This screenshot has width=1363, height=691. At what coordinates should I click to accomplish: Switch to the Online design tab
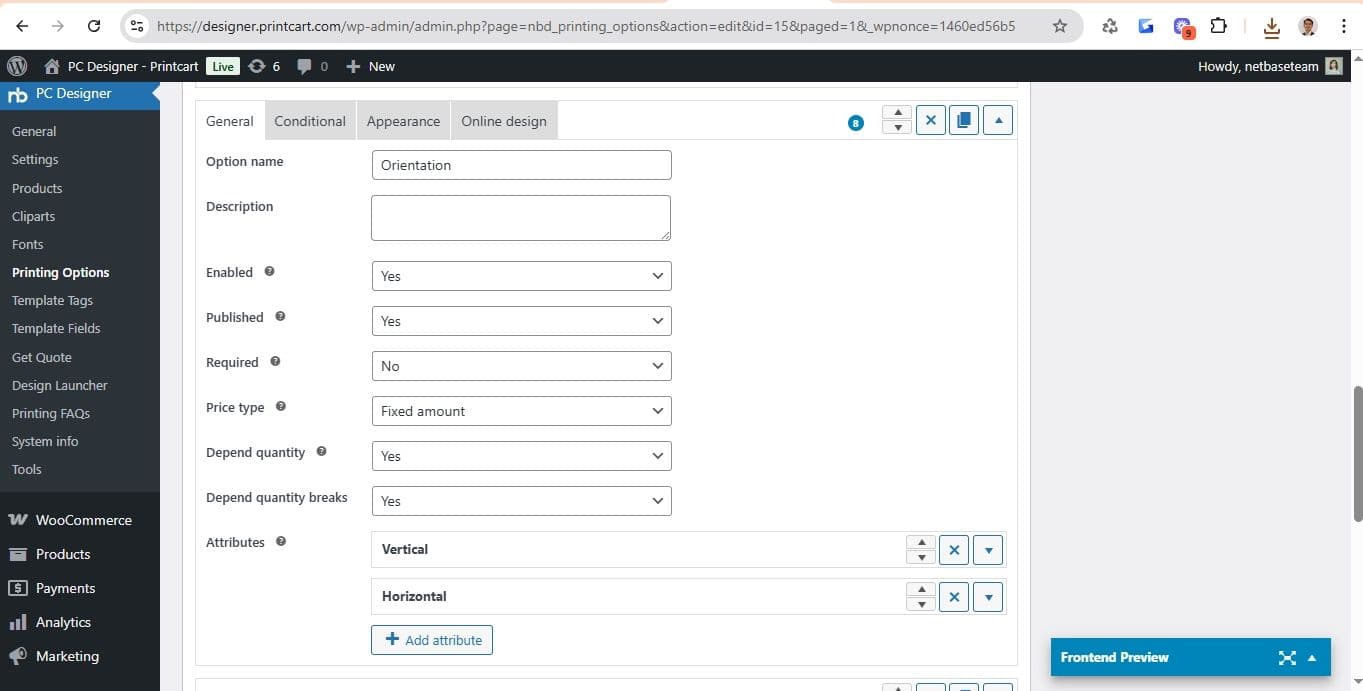[x=504, y=121]
